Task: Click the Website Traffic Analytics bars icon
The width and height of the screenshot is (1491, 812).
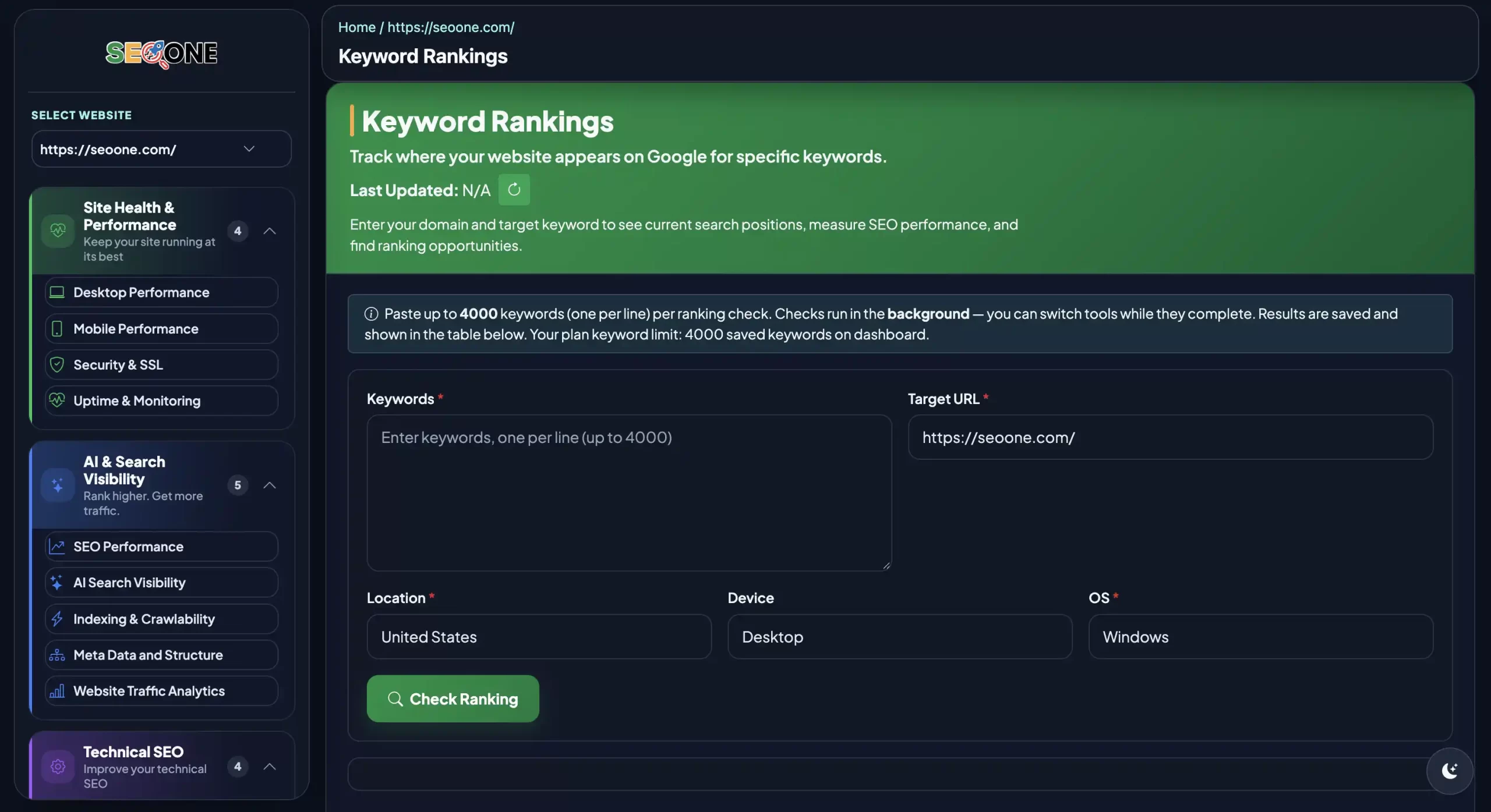Action: 57,691
